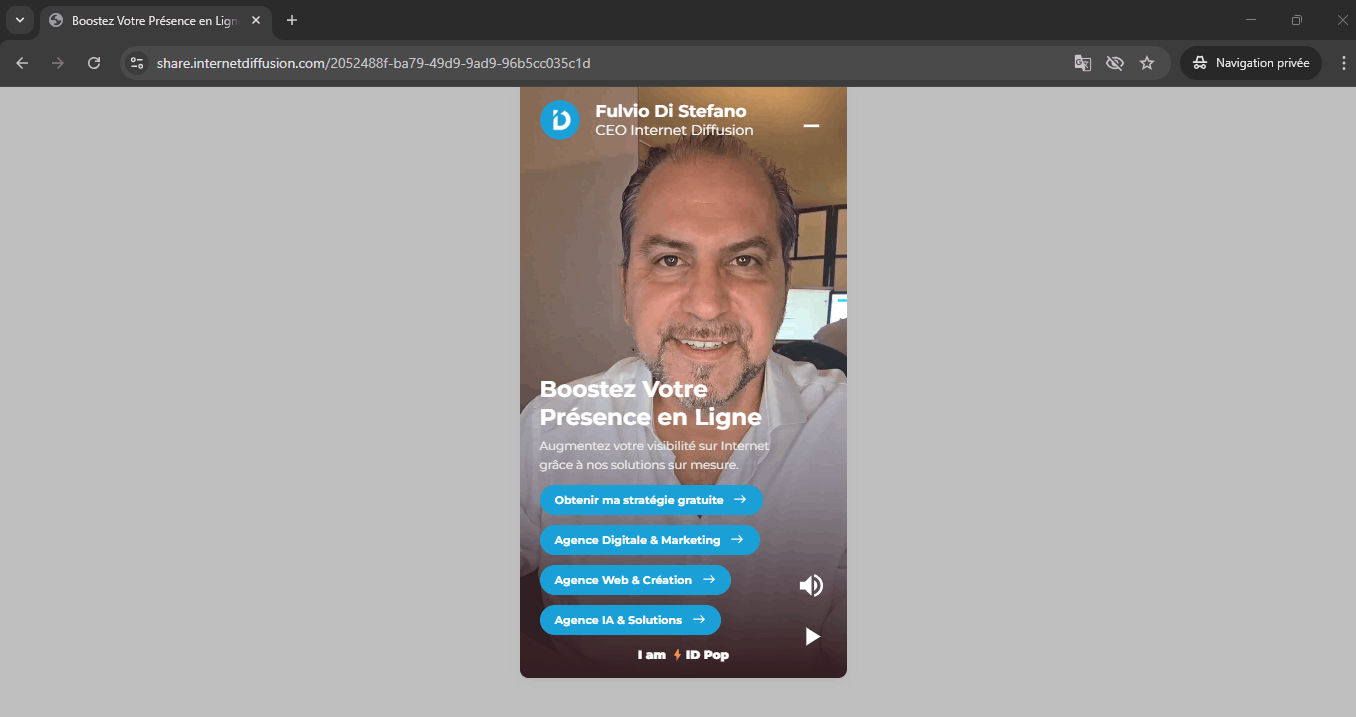Reload the page
The width and height of the screenshot is (1356, 717).
[94, 63]
